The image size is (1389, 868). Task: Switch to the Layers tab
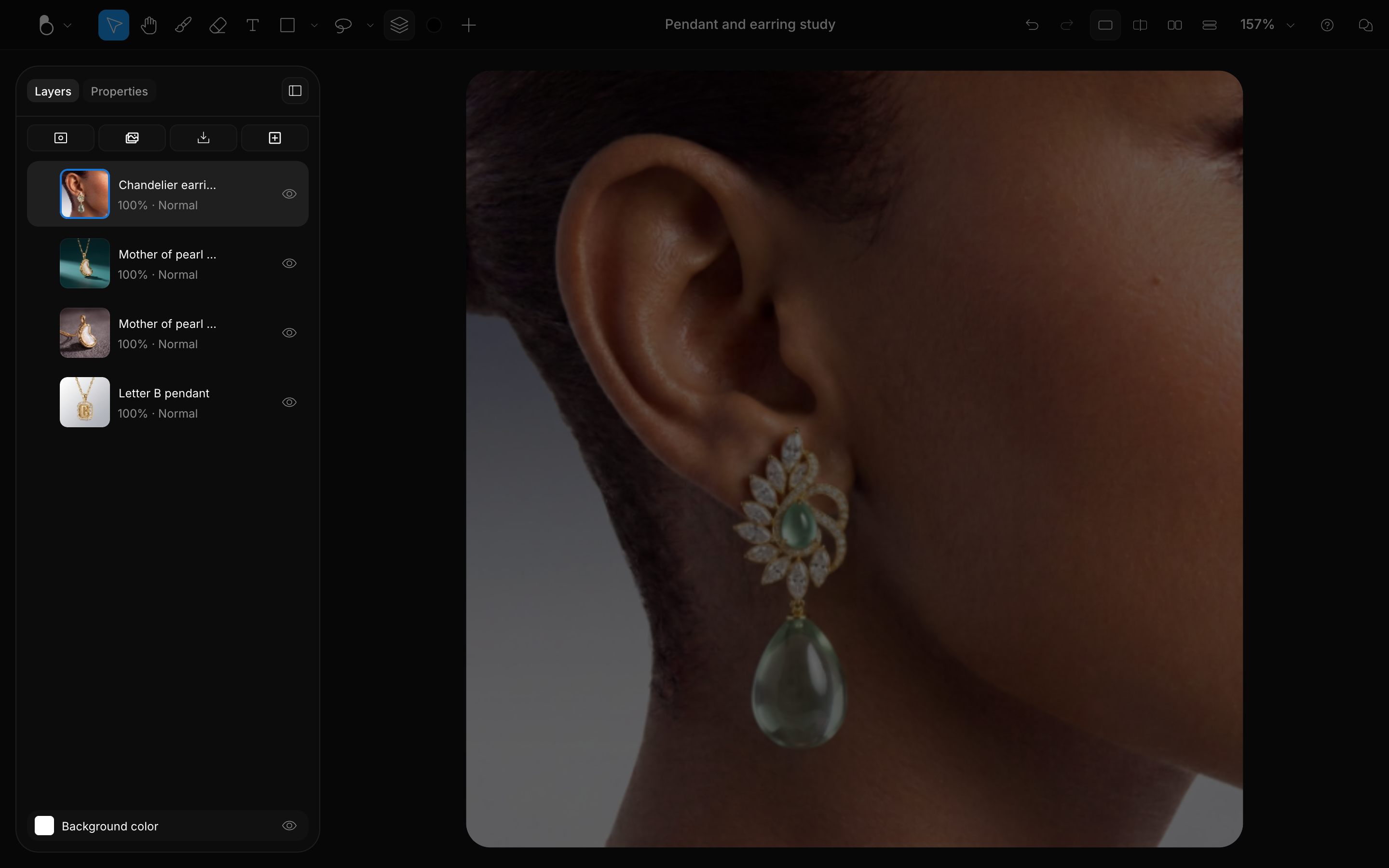pyautogui.click(x=53, y=91)
